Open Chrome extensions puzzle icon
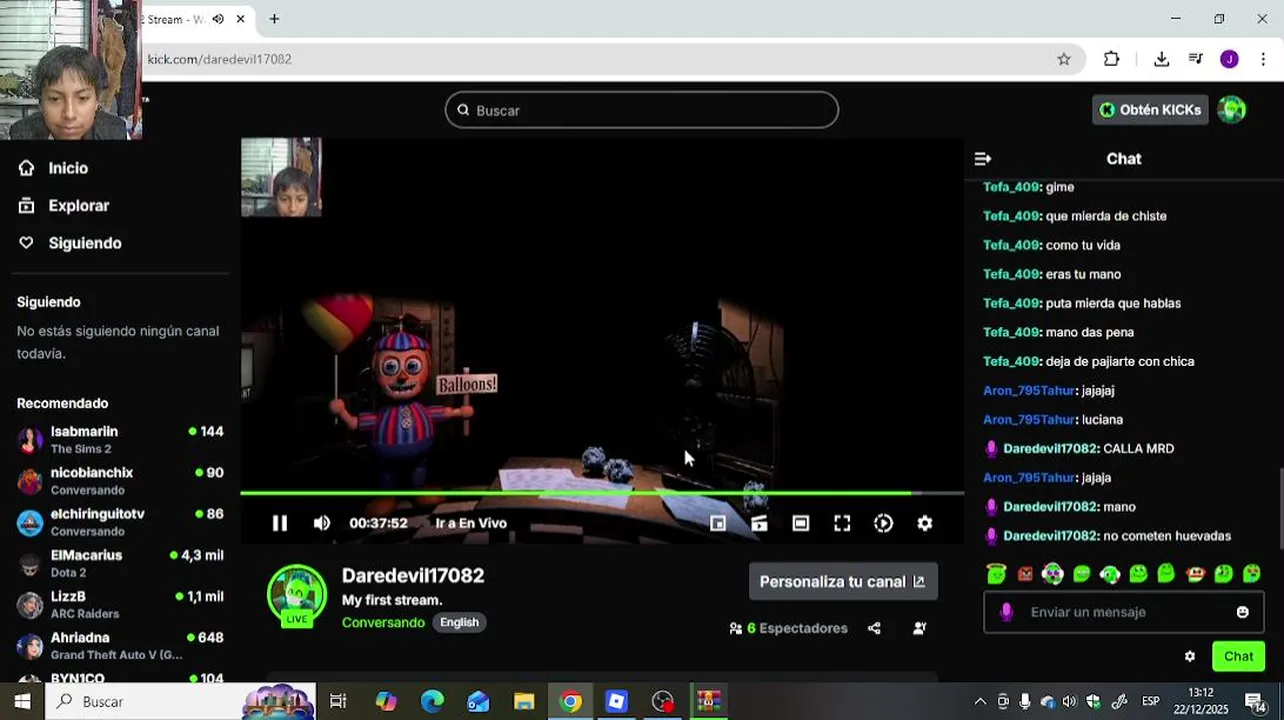 [1112, 59]
